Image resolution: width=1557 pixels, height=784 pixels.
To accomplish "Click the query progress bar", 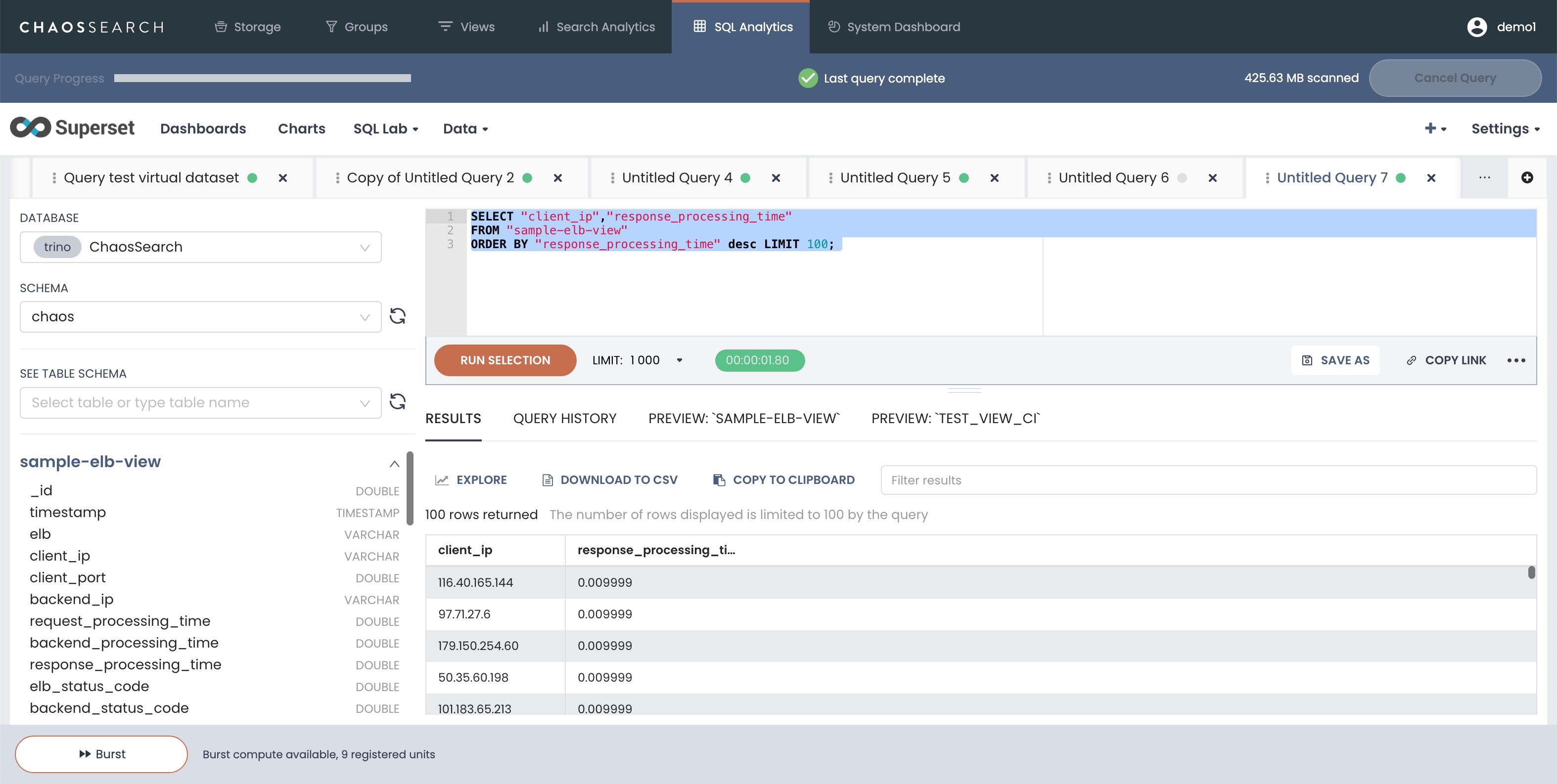I will [x=262, y=78].
